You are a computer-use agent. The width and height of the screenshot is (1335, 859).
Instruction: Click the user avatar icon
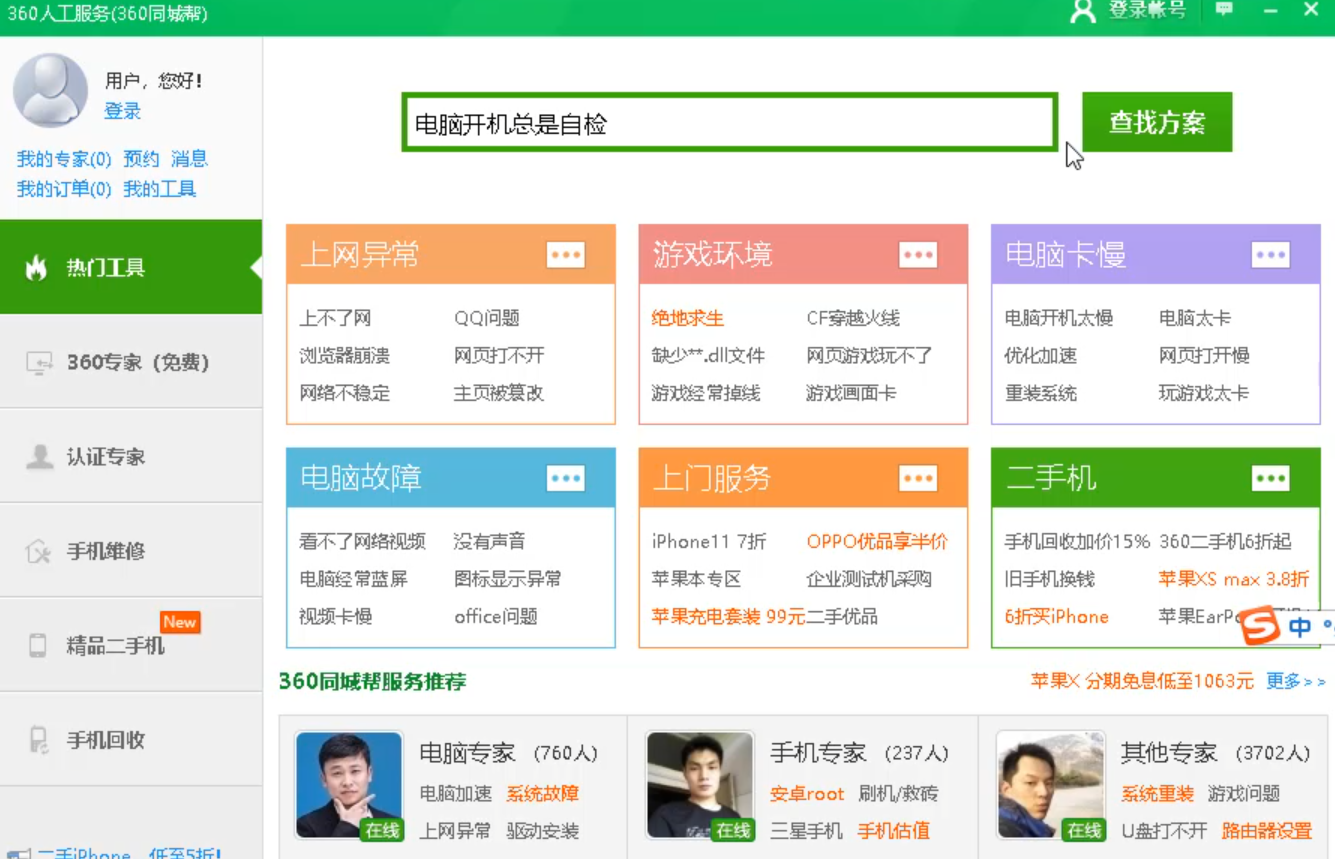(x=50, y=90)
